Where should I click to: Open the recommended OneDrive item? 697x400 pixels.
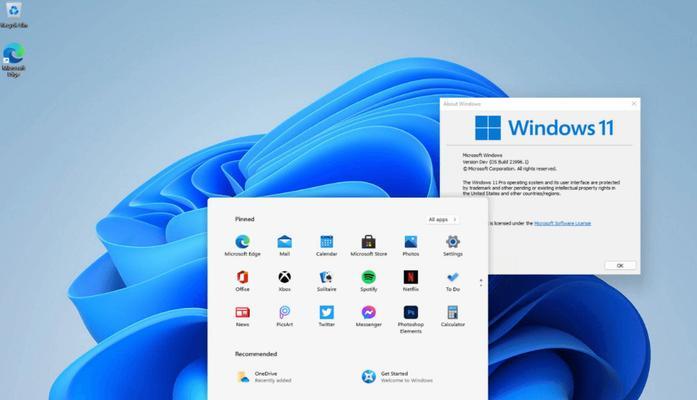coord(263,377)
